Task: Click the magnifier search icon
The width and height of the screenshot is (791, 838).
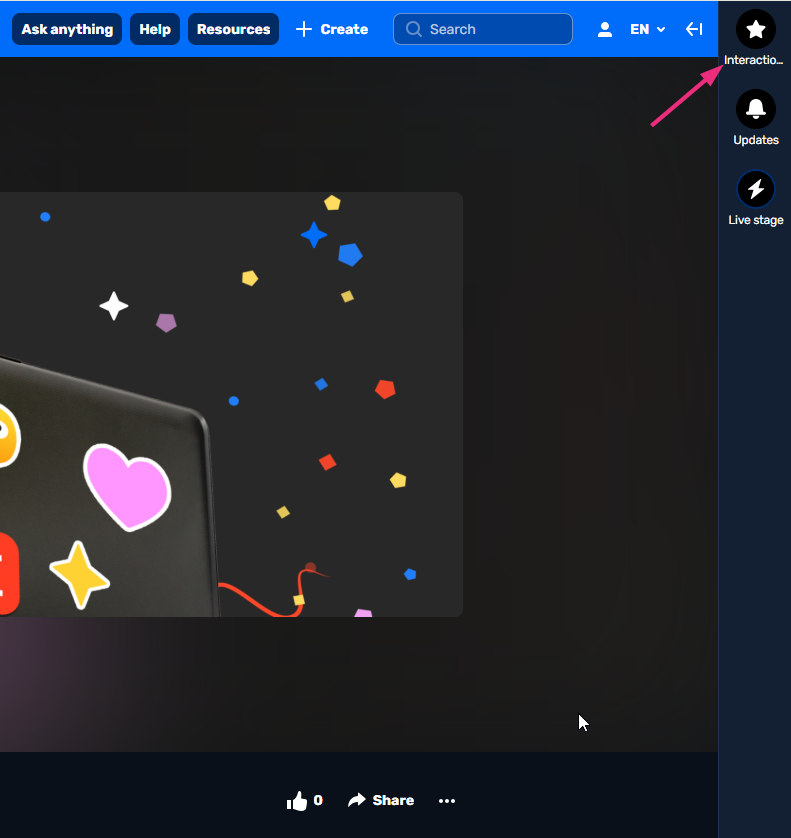Action: point(413,29)
